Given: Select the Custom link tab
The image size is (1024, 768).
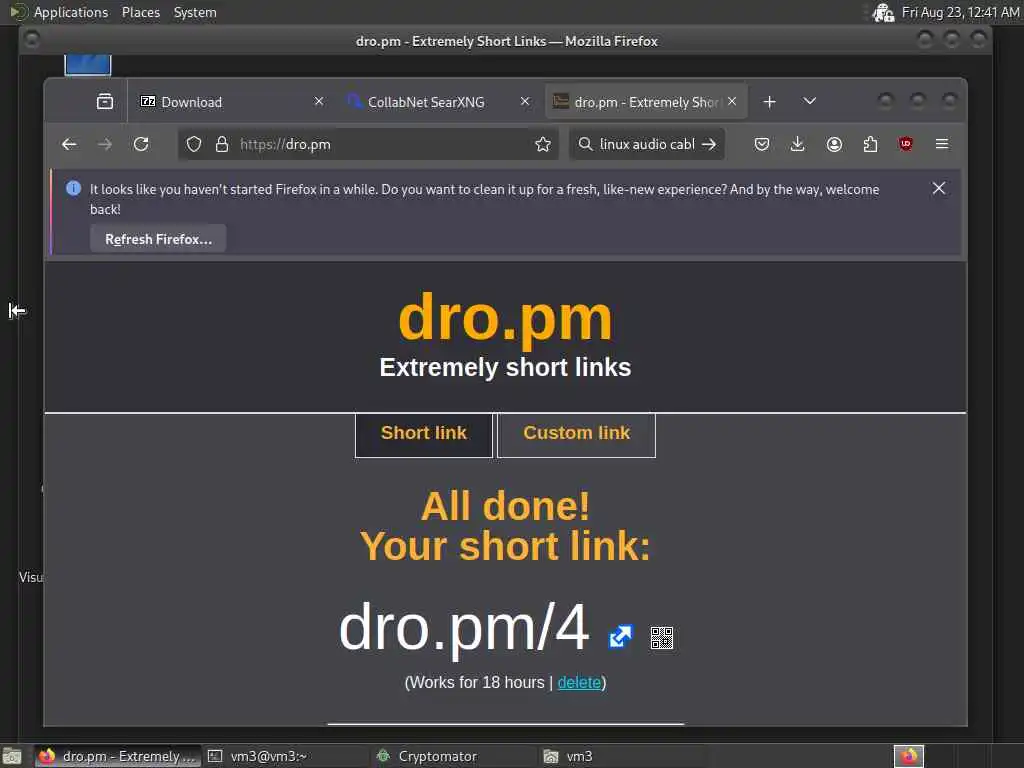Looking at the screenshot, I should pos(577,435).
